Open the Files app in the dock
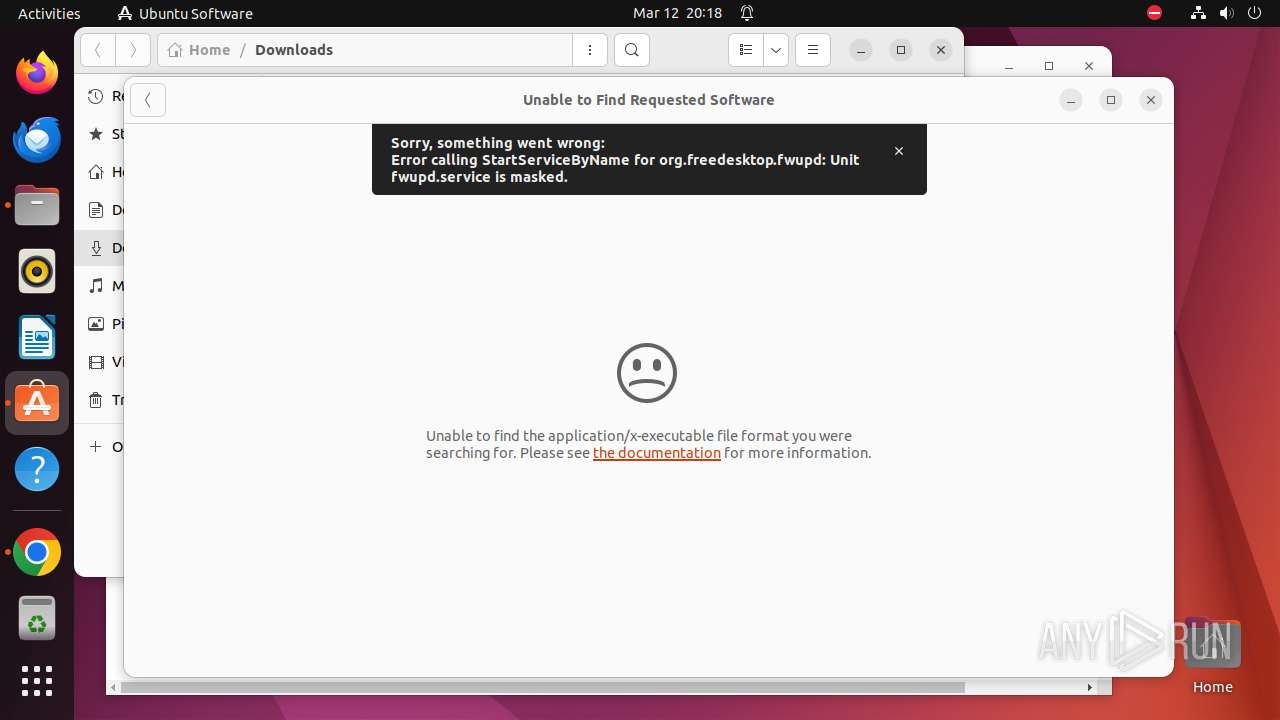This screenshot has width=1280, height=720. pos(37,206)
